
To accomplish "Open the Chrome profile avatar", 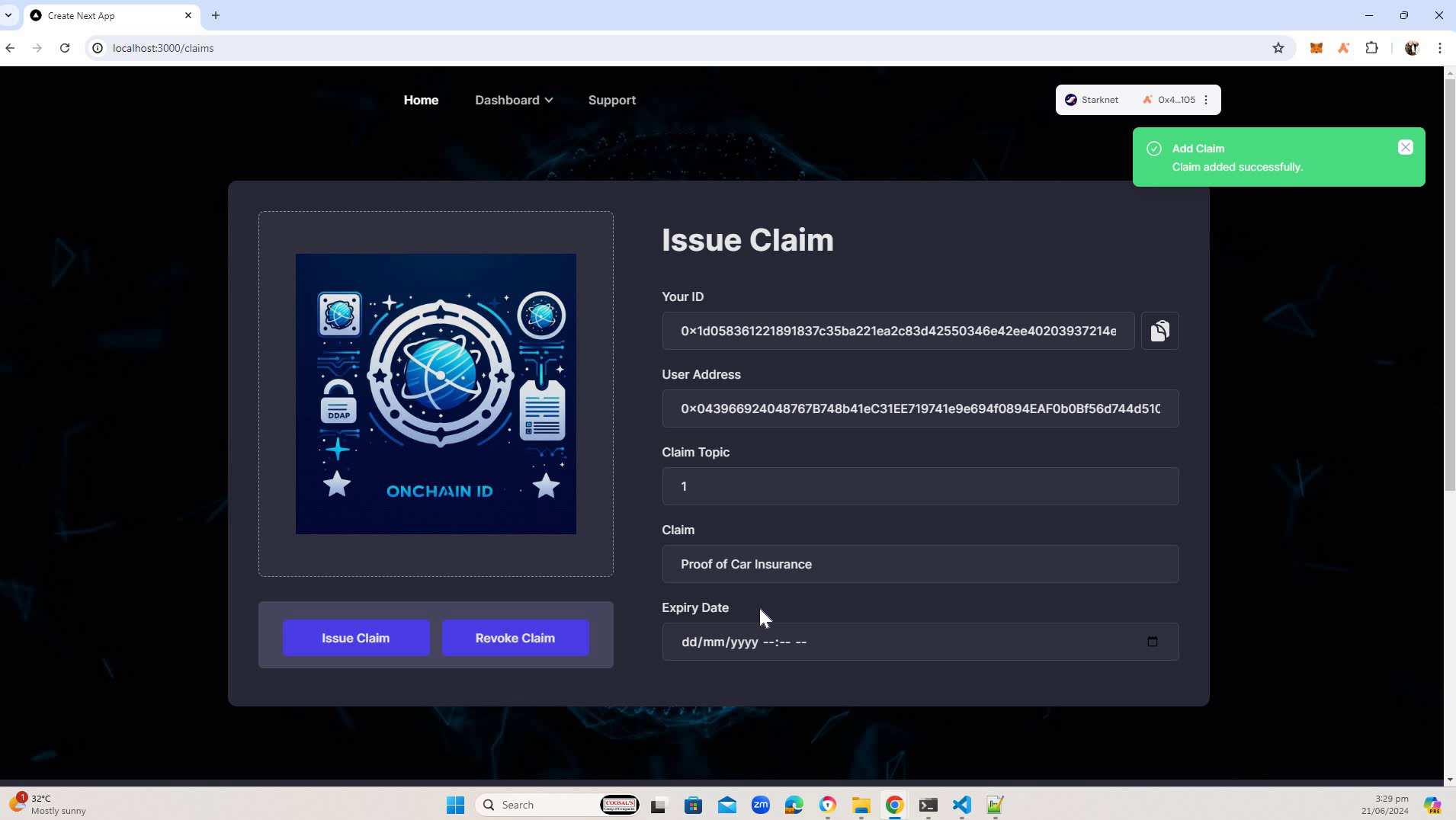I will click(1411, 48).
